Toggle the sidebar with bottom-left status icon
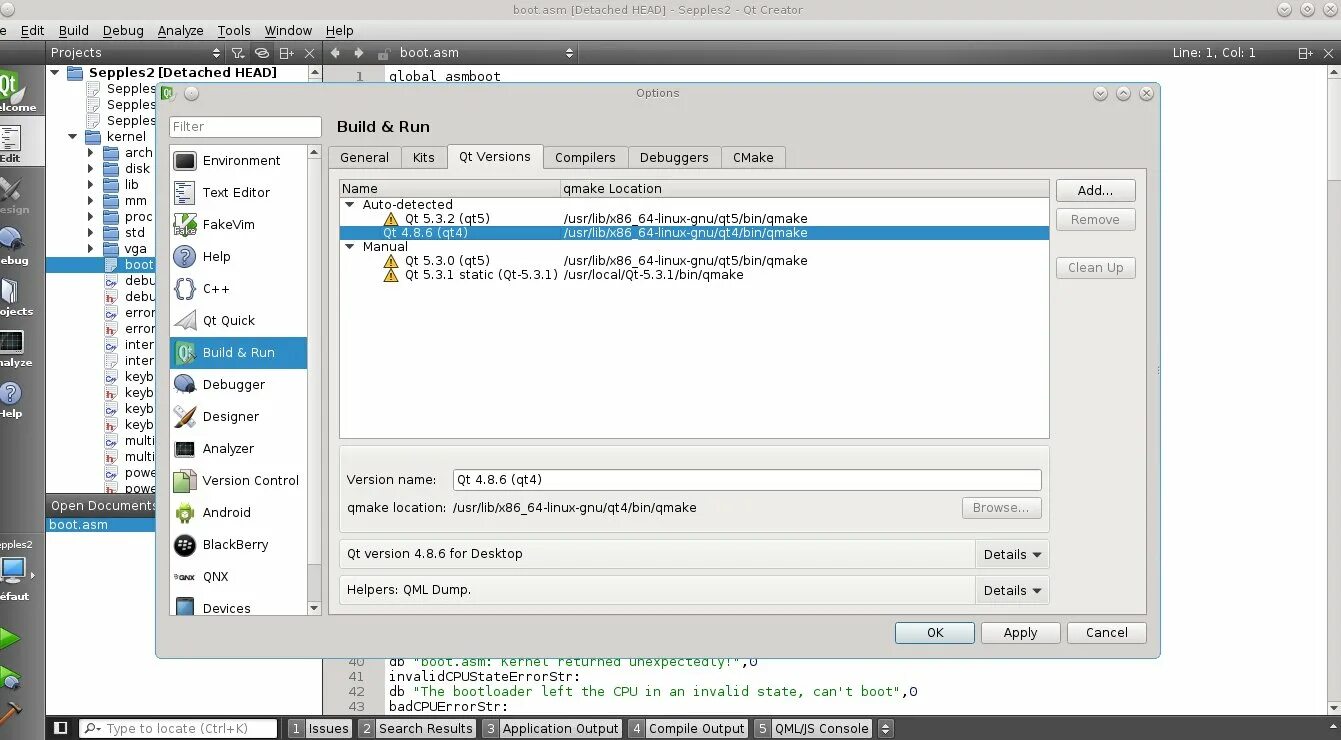This screenshot has width=1341, height=740. pyautogui.click(x=60, y=728)
